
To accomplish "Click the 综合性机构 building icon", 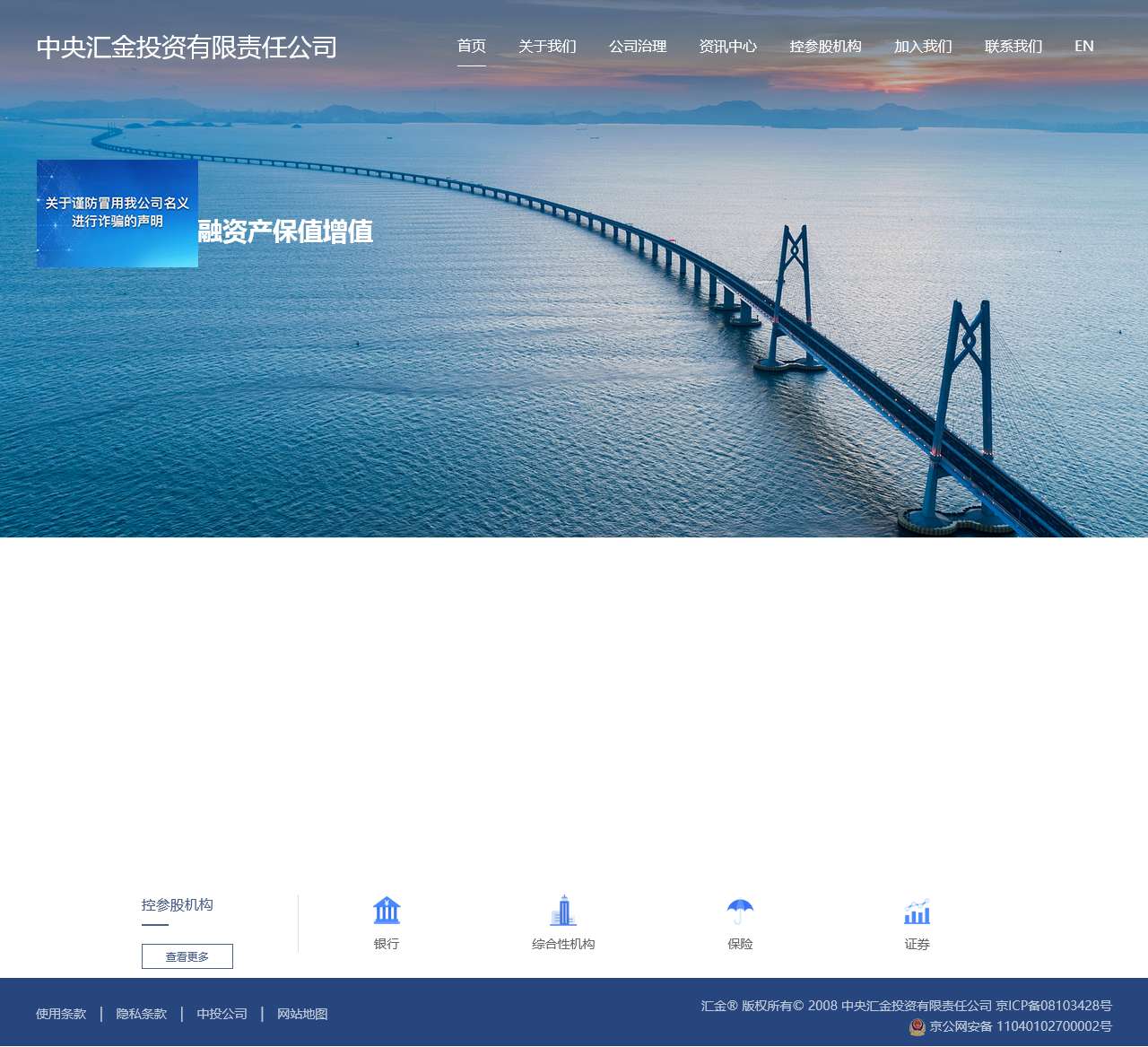I will [x=563, y=911].
